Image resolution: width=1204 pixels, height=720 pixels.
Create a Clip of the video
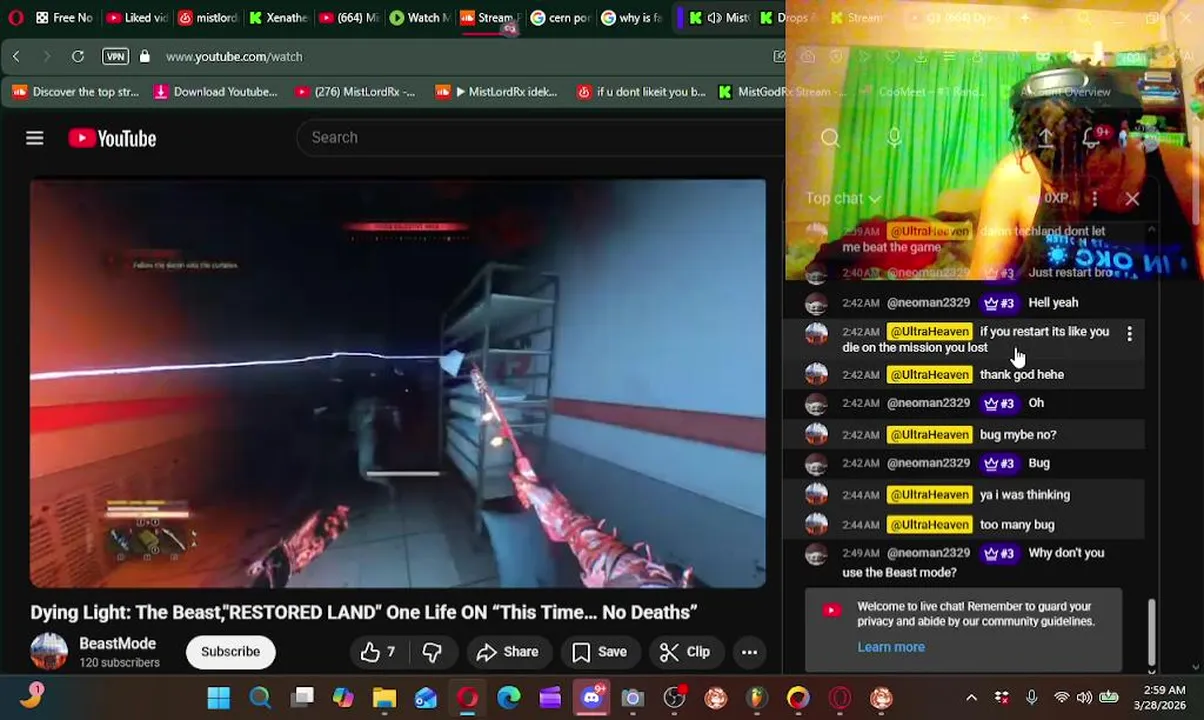click(685, 652)
